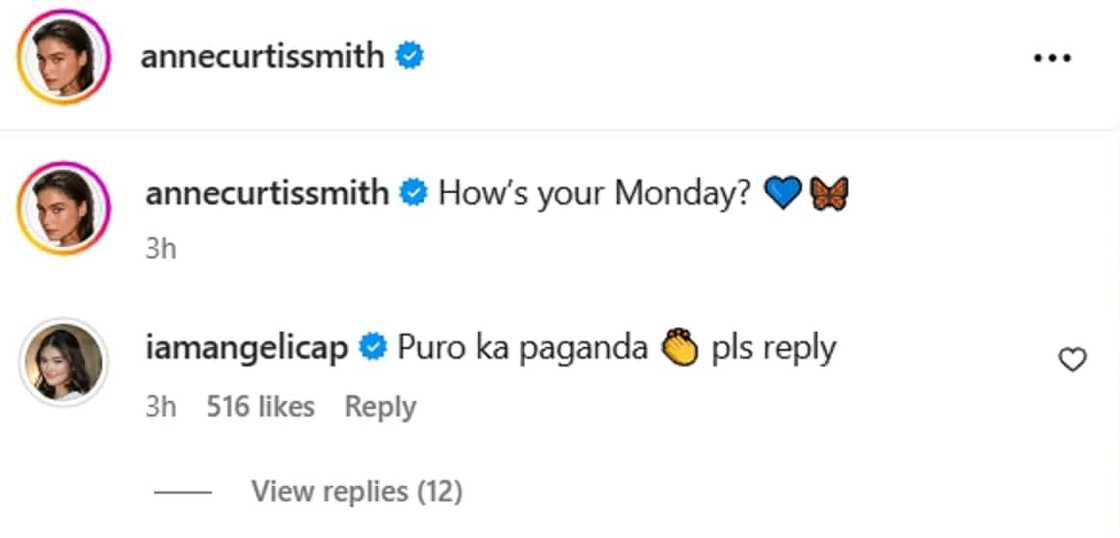Open annecurtissmith profile from the caption username

[x=267, y=193]
